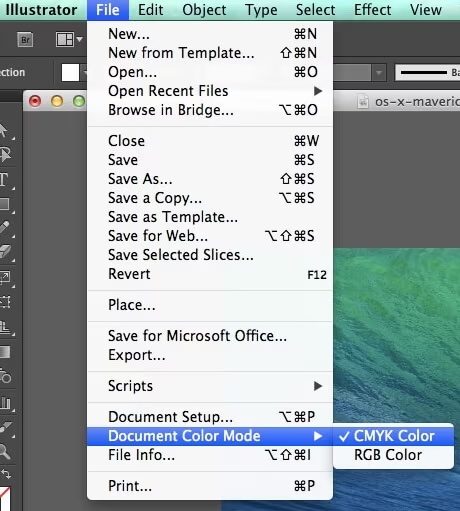Select the Selection arrow tool
The height and width of the screenshot is (511, 460).
[x=3, y=131]
